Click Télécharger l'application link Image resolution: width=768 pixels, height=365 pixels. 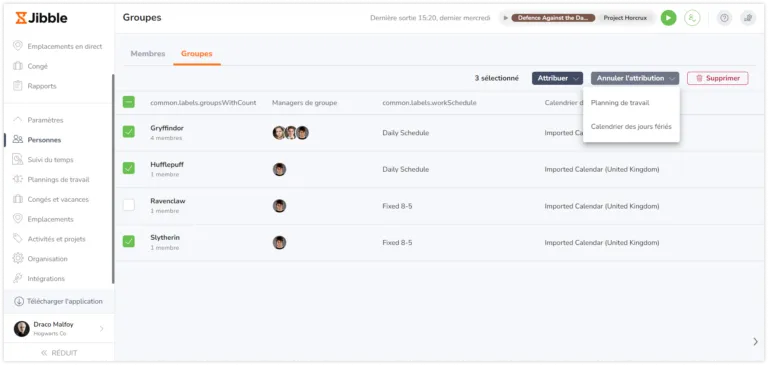(59, 301)
